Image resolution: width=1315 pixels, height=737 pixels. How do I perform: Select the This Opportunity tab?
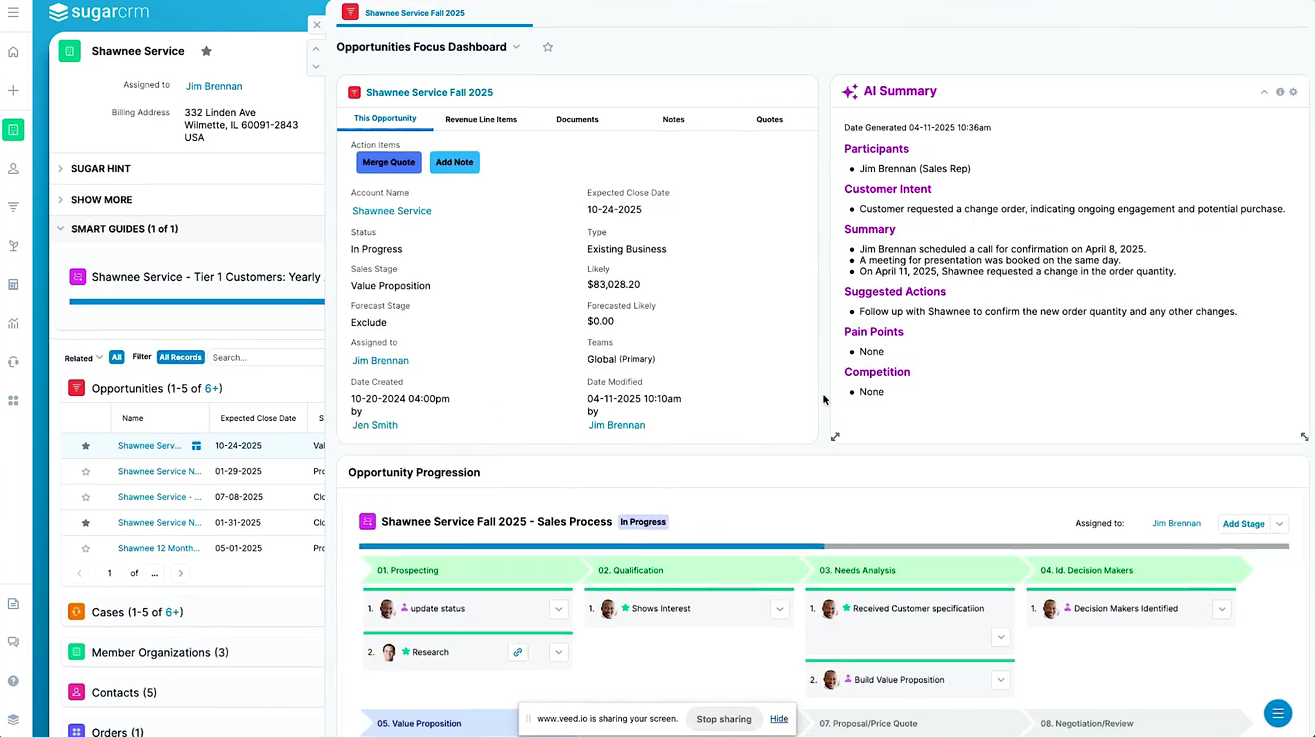[x=385, y=118]
